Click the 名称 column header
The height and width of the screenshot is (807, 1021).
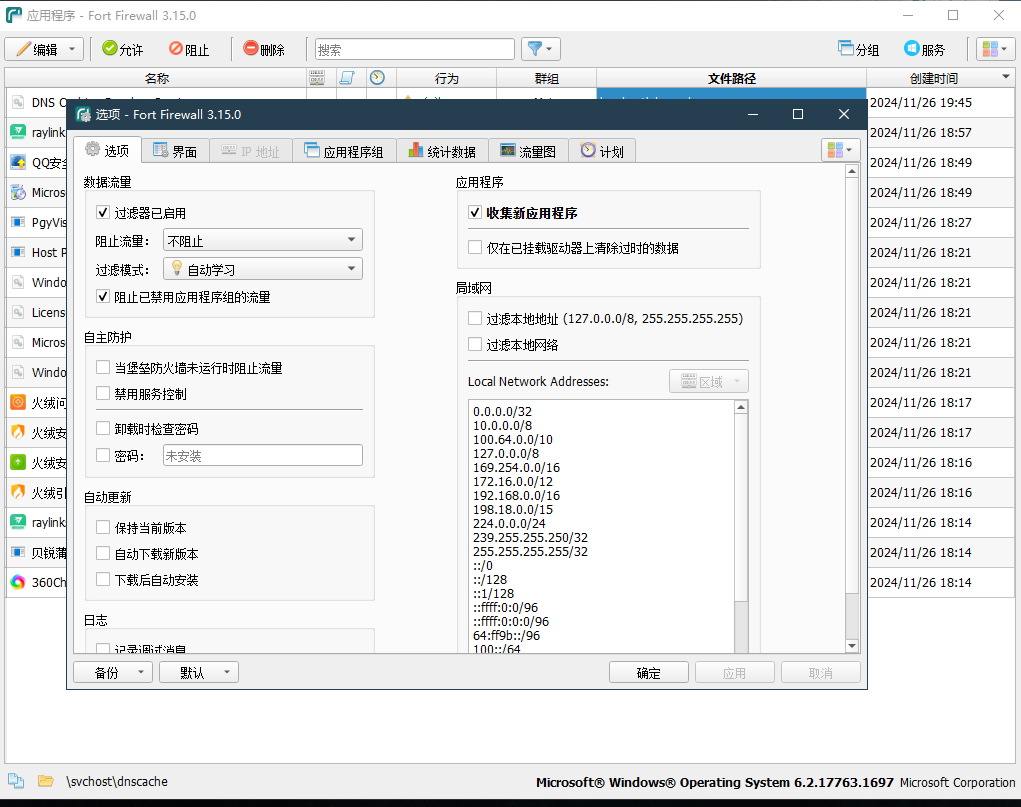pyautogui.click(x=156, y=79)
